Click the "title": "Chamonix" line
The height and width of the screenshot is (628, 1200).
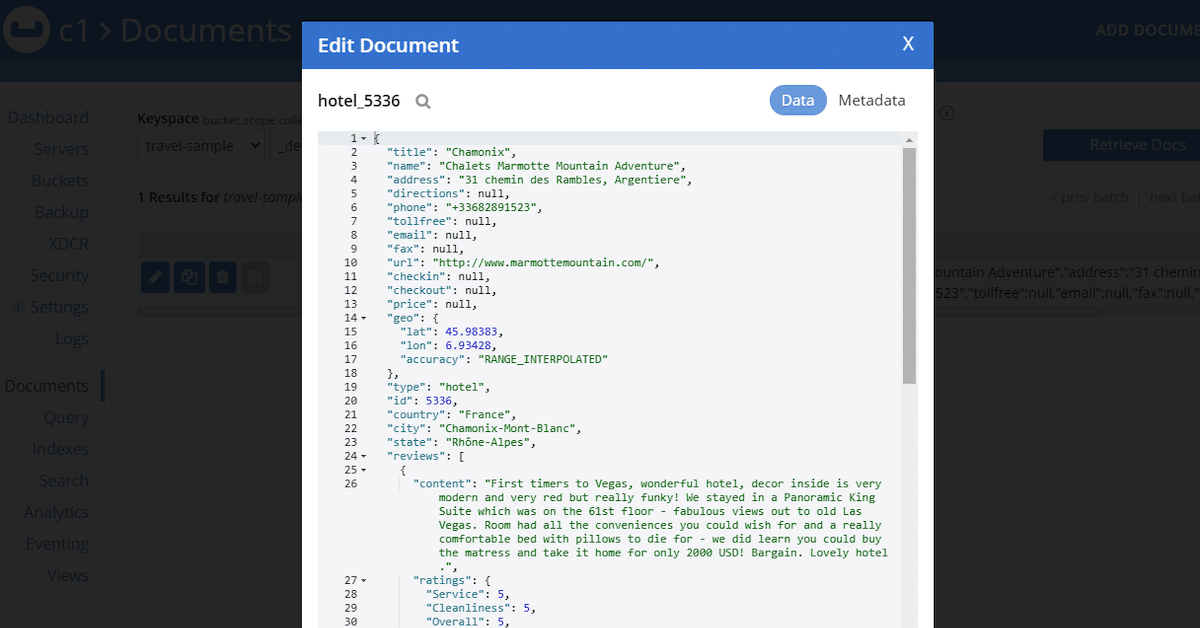[451, 152]
